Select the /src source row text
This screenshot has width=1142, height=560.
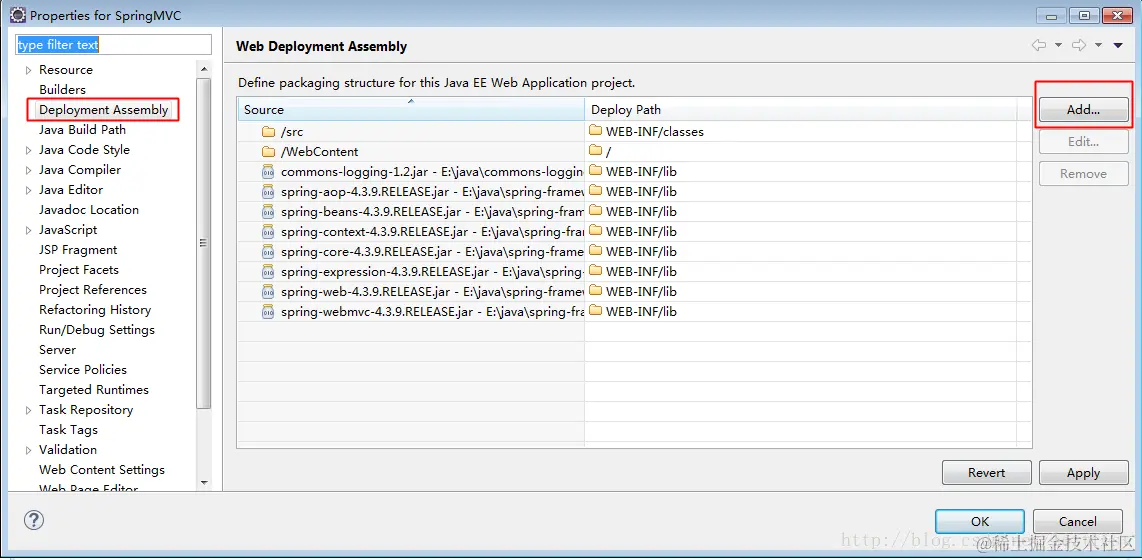(x=291, y=133)
